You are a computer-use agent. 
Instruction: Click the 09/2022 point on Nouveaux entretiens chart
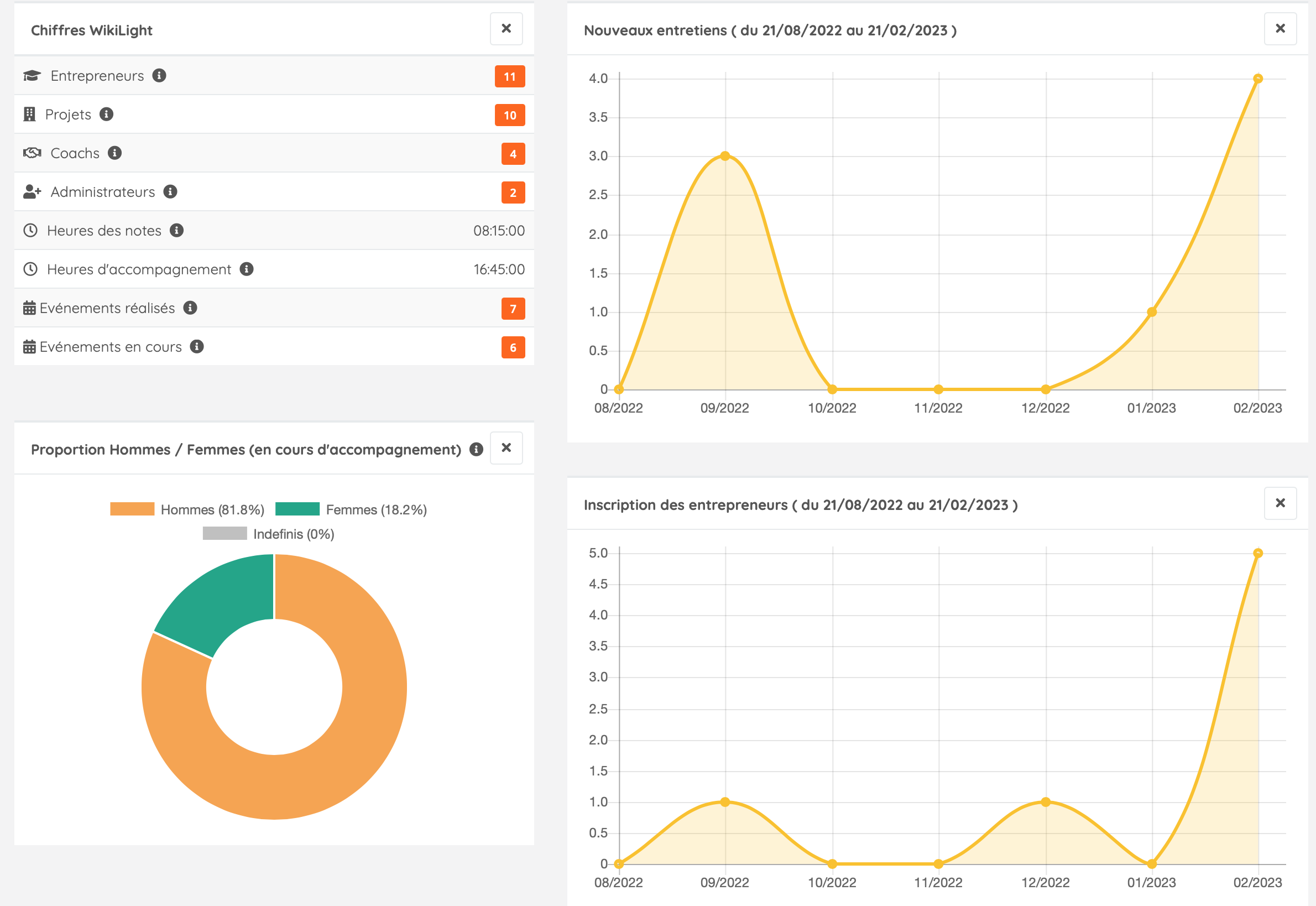(x=725, y=156)
